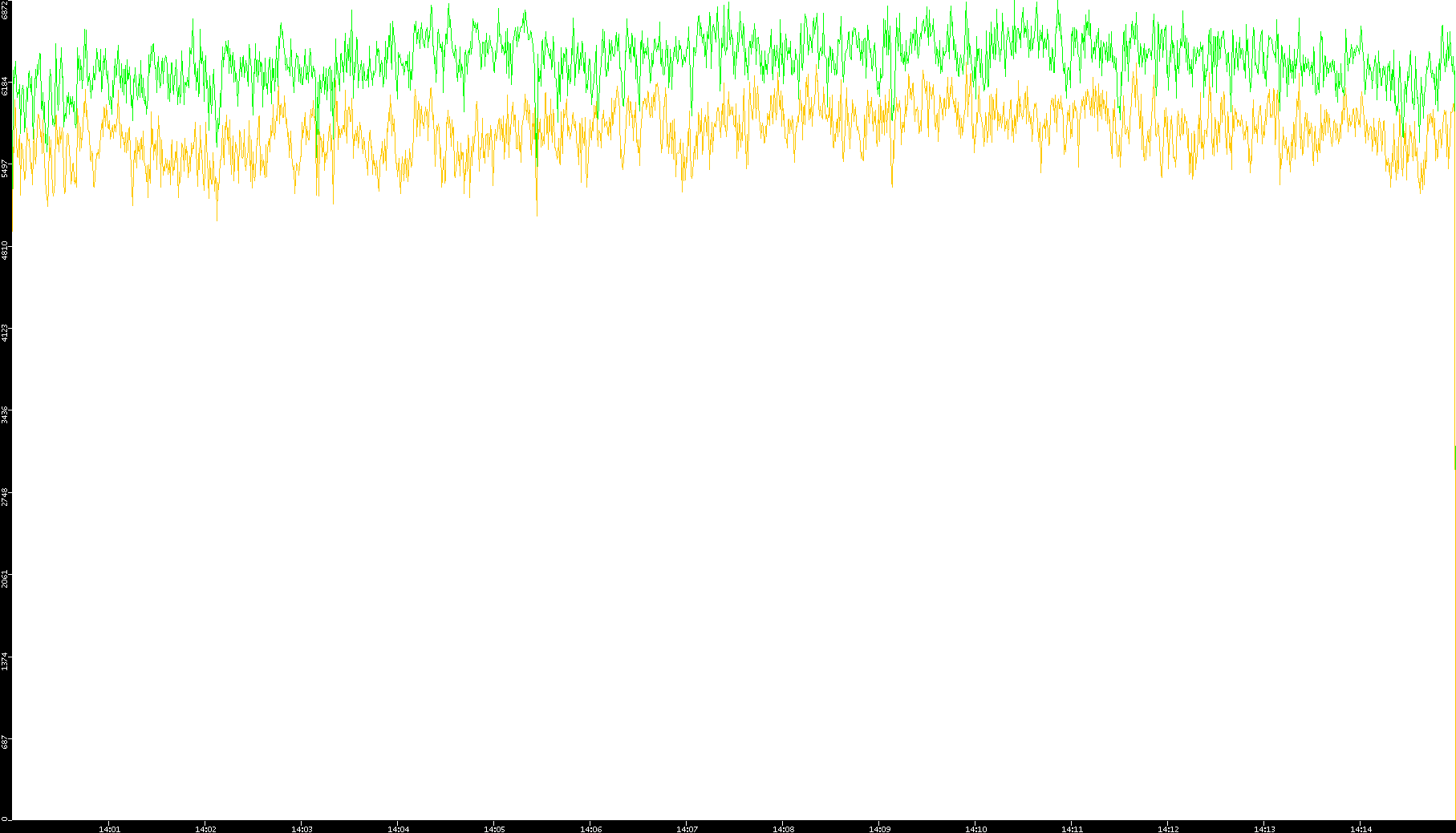Jump to the 14:07 time marker
The width and height of the screenshot is (1456, 833).
[x=687, y=829]
